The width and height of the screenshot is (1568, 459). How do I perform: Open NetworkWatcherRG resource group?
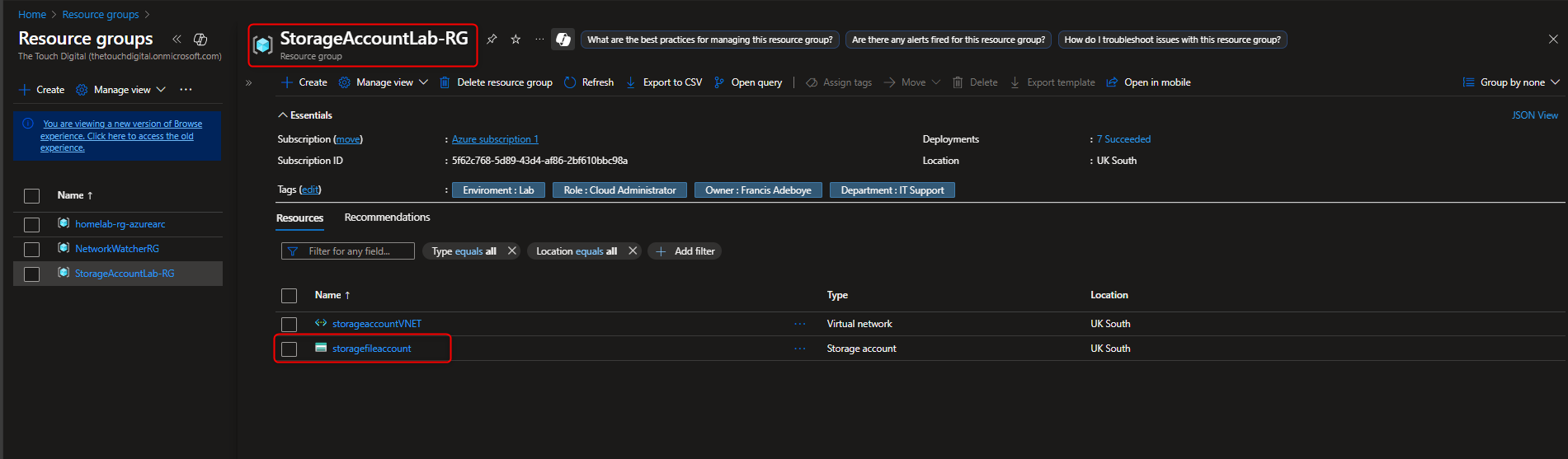coord(117,249)
